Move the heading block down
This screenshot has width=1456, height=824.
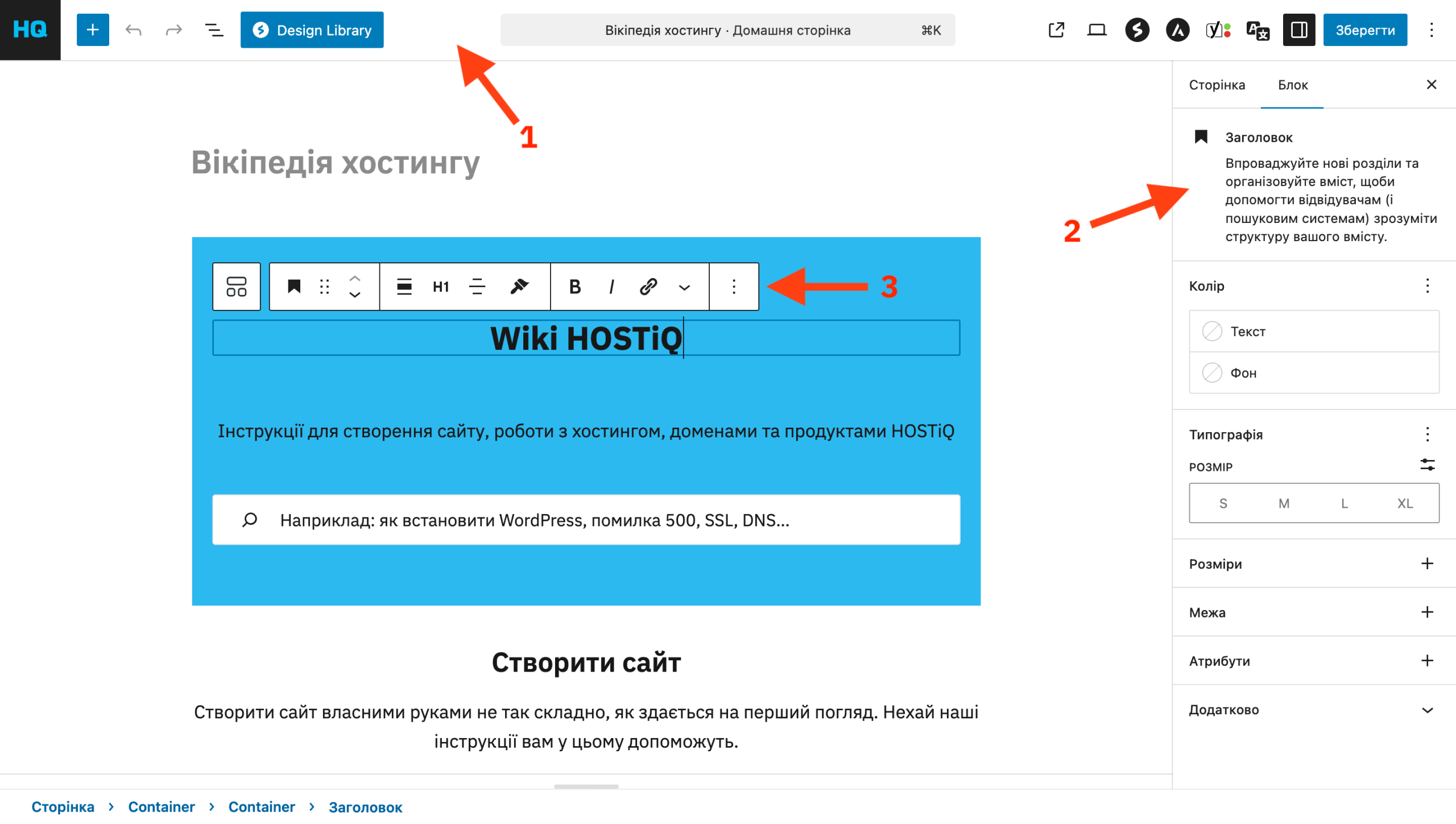pyautogui.click(x=355, y=295)
